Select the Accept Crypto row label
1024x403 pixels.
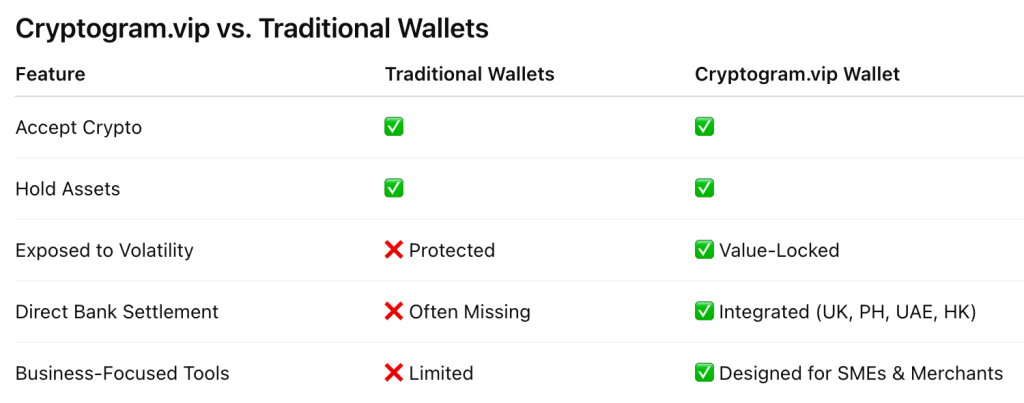[x=78, y=128]
